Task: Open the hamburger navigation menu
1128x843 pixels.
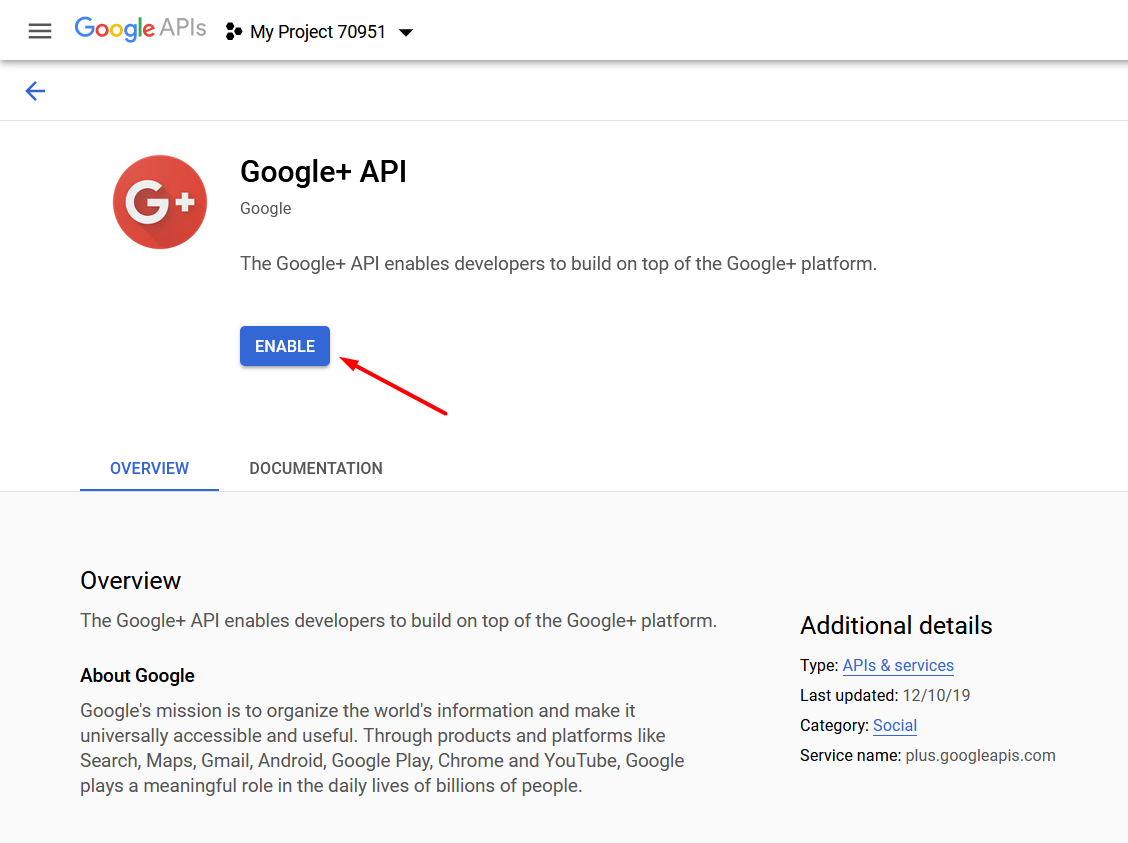Action: point(40,31)
